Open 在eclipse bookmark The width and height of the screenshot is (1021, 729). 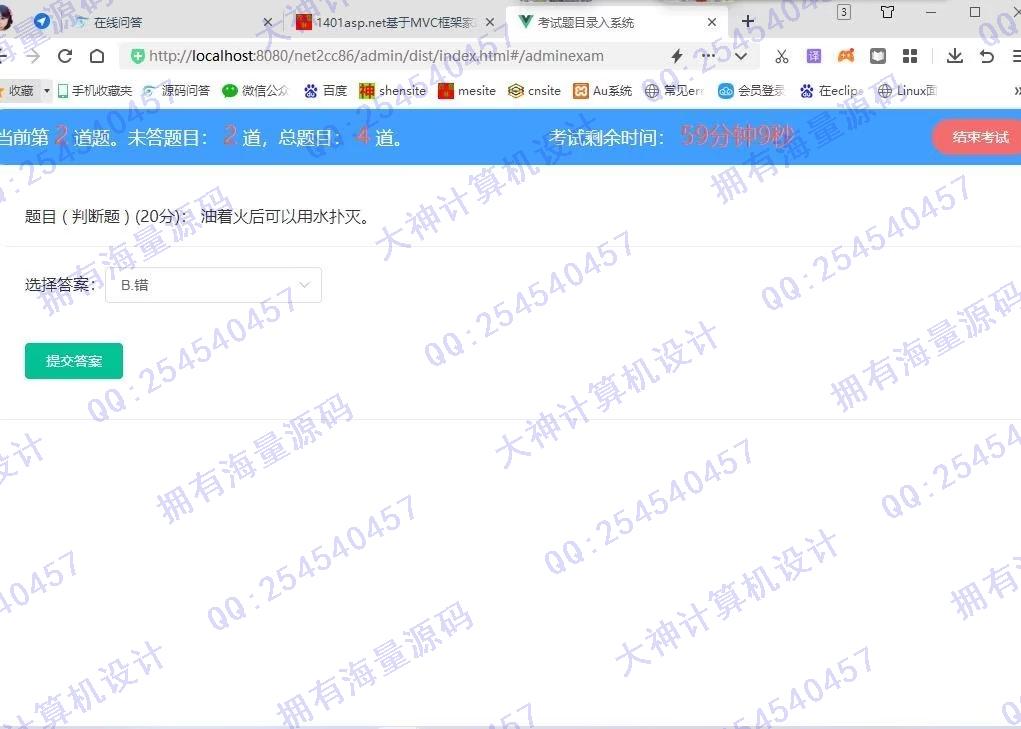(832, 90)
